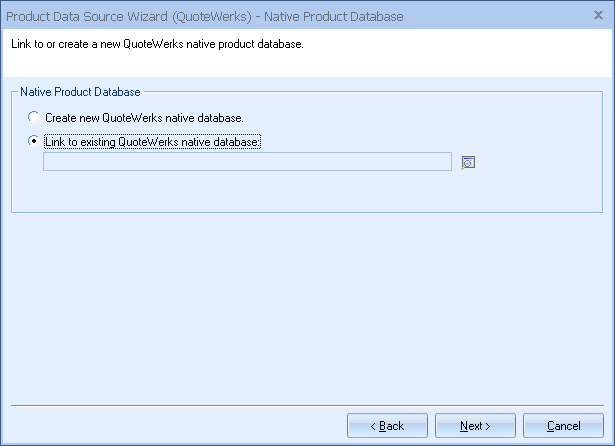Click the 'Create new QuoteWerks native database' label text

144,118
